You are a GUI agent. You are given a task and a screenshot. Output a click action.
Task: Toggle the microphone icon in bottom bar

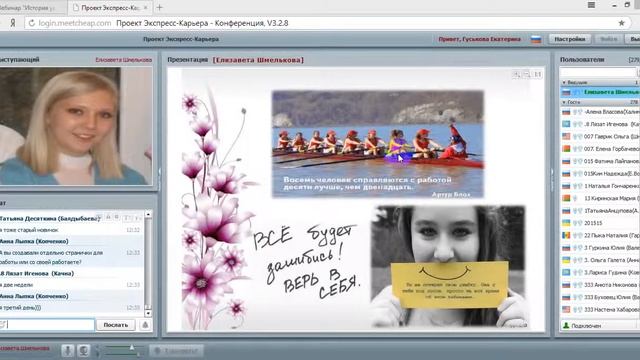tap(68, 351)
